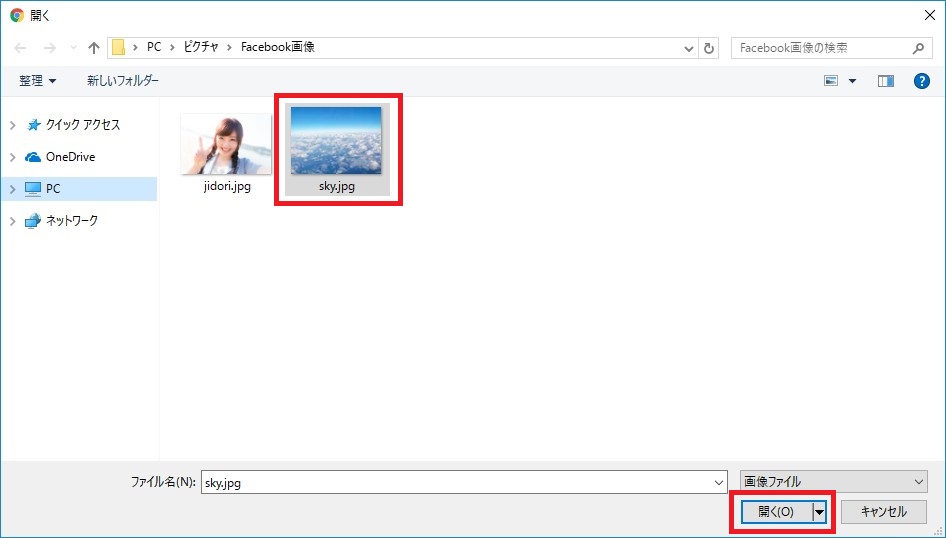946x538 pixels.
Task: Open the address bar history dropdown
Action: pos(688,48)
